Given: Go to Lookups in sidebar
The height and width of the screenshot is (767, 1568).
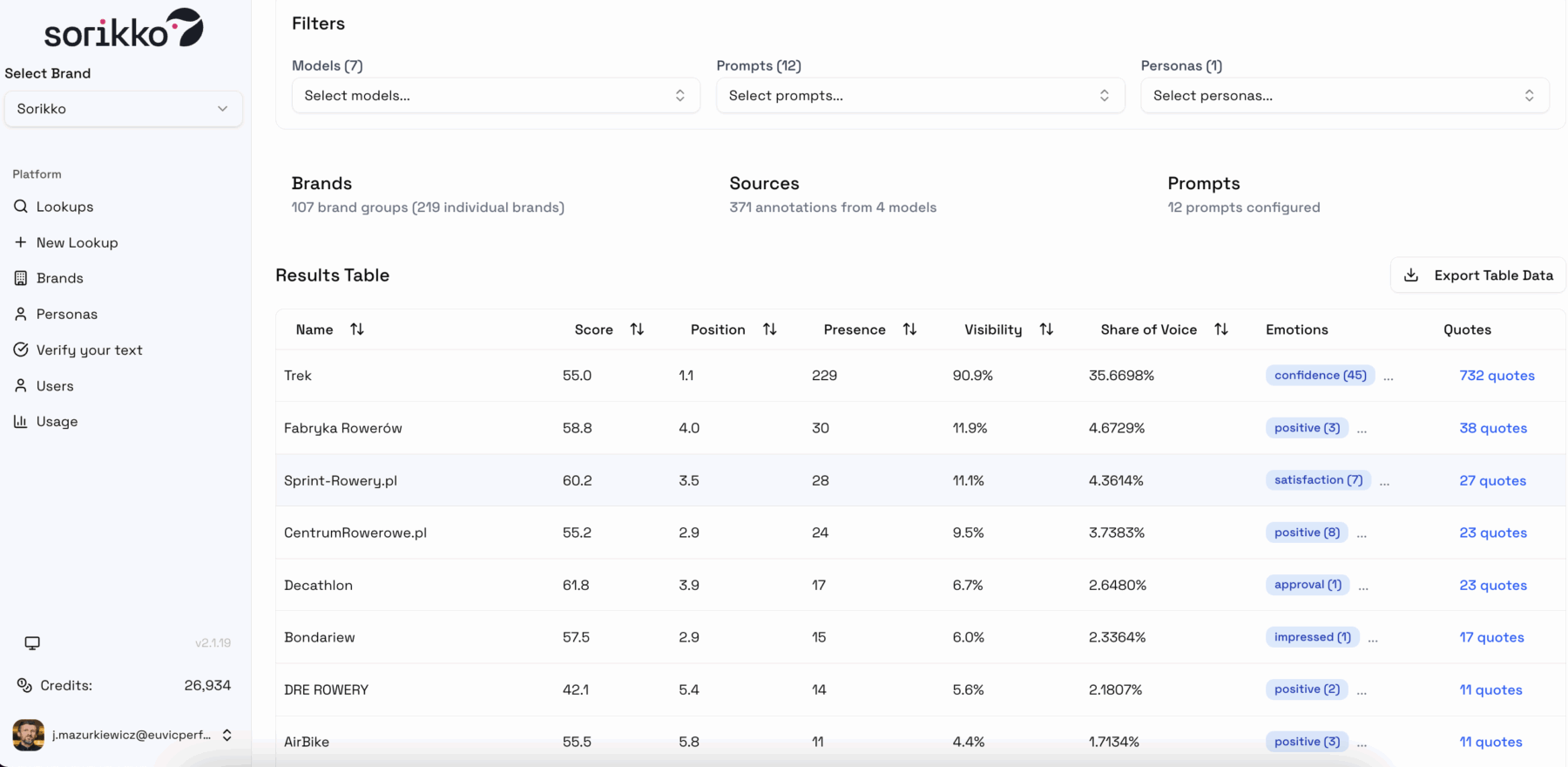Looking at the screenshot, I should pyautogui.click(x=64, y=207).
